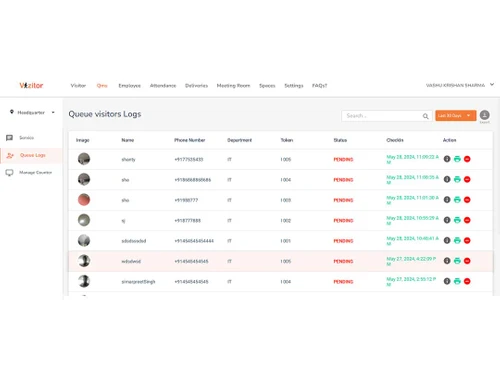Print token for visitor sj
This screenshot has width=500, height=375.
pyautogui.click(x=457, y=220)
